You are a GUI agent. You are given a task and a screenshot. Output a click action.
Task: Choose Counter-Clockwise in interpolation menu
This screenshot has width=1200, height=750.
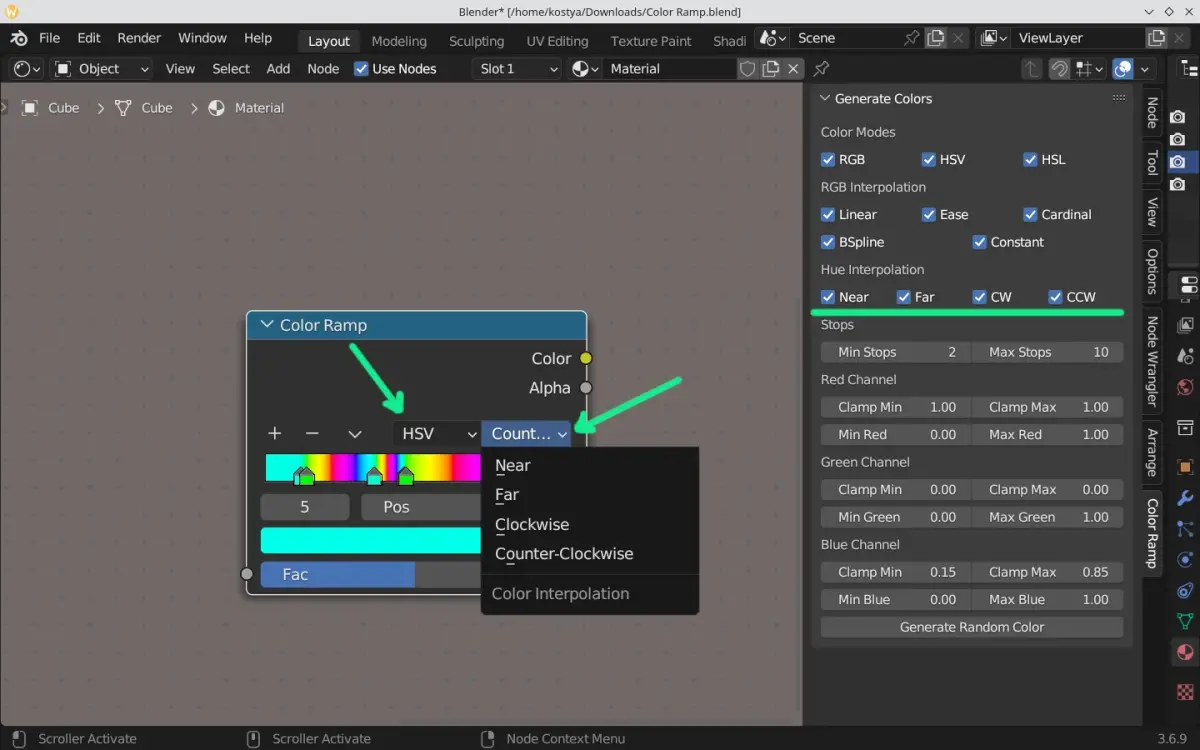pos(590,554)
